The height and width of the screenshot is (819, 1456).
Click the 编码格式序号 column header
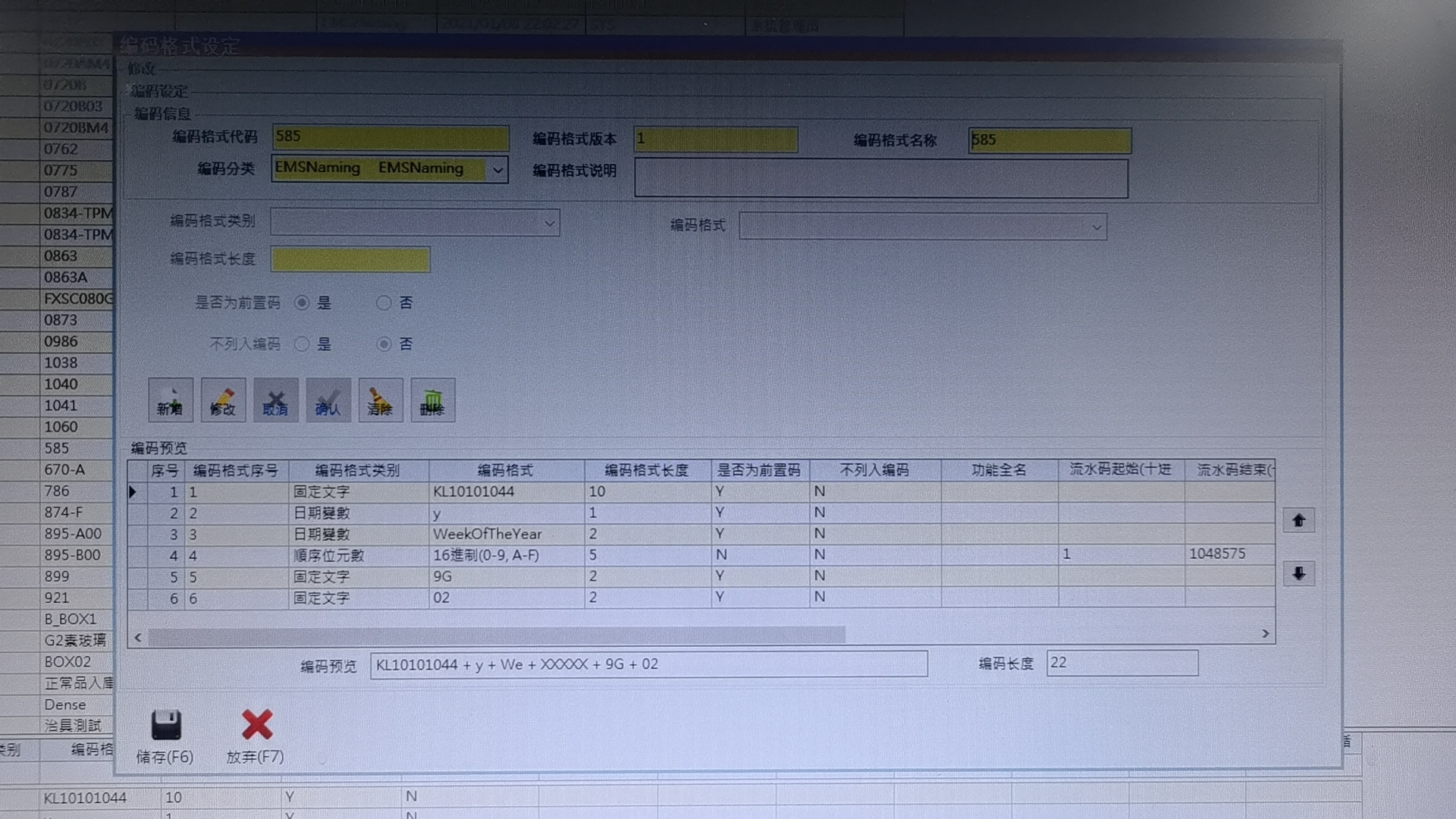tap(236, 470)
